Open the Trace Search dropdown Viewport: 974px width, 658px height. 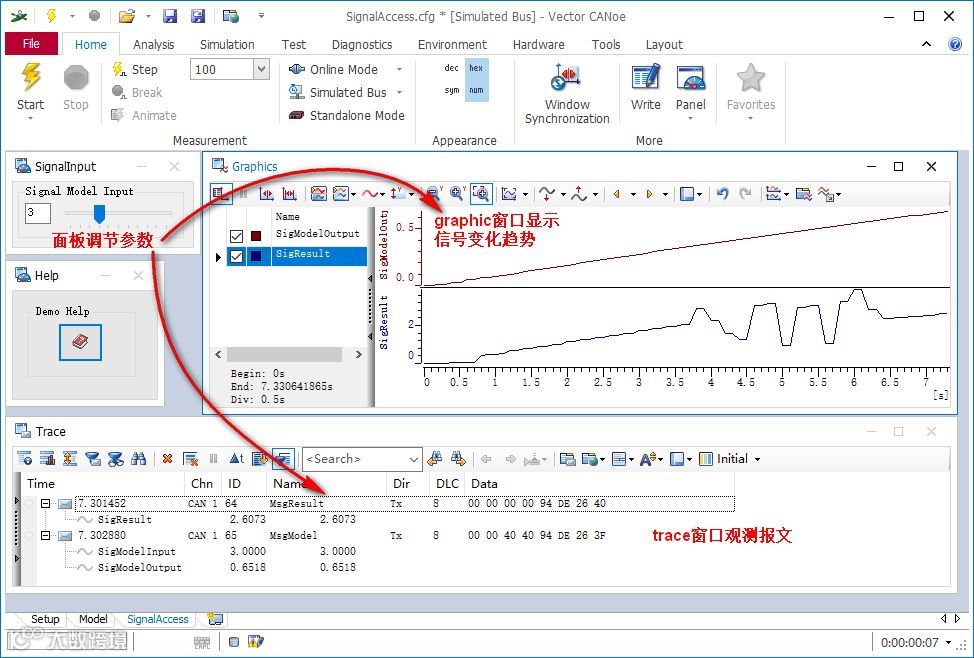pyautogui.click(x=414, y=459)
